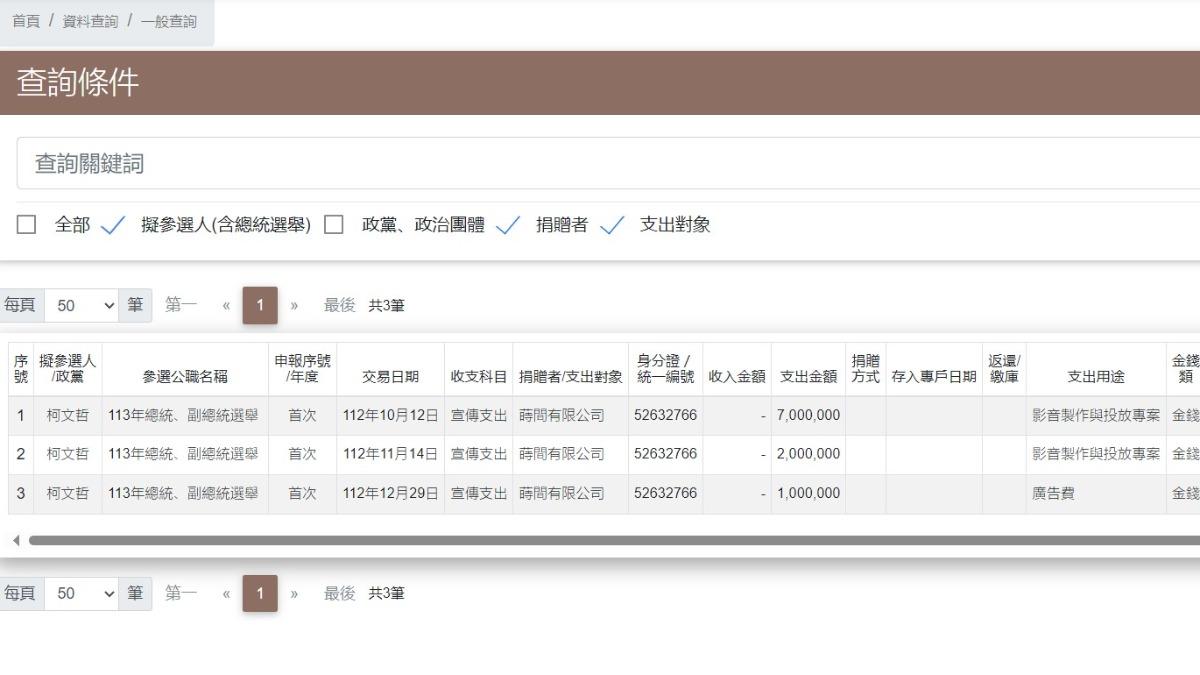Image resolution: width=1200 pixels, height=675 pixels.
Task: Uncheck the 支出對象 checkbox
Action: (x=612, y=225)
